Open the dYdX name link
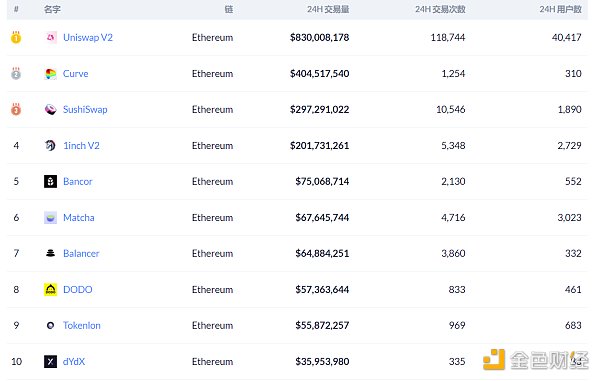Image resolution: width=600 pixels, height=381 pixels. 74,361
